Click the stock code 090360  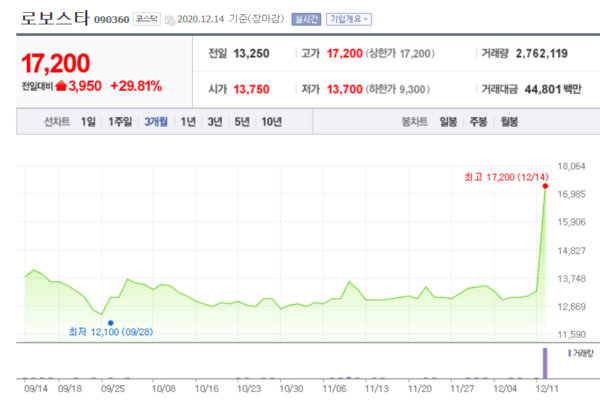pos(111,20)
